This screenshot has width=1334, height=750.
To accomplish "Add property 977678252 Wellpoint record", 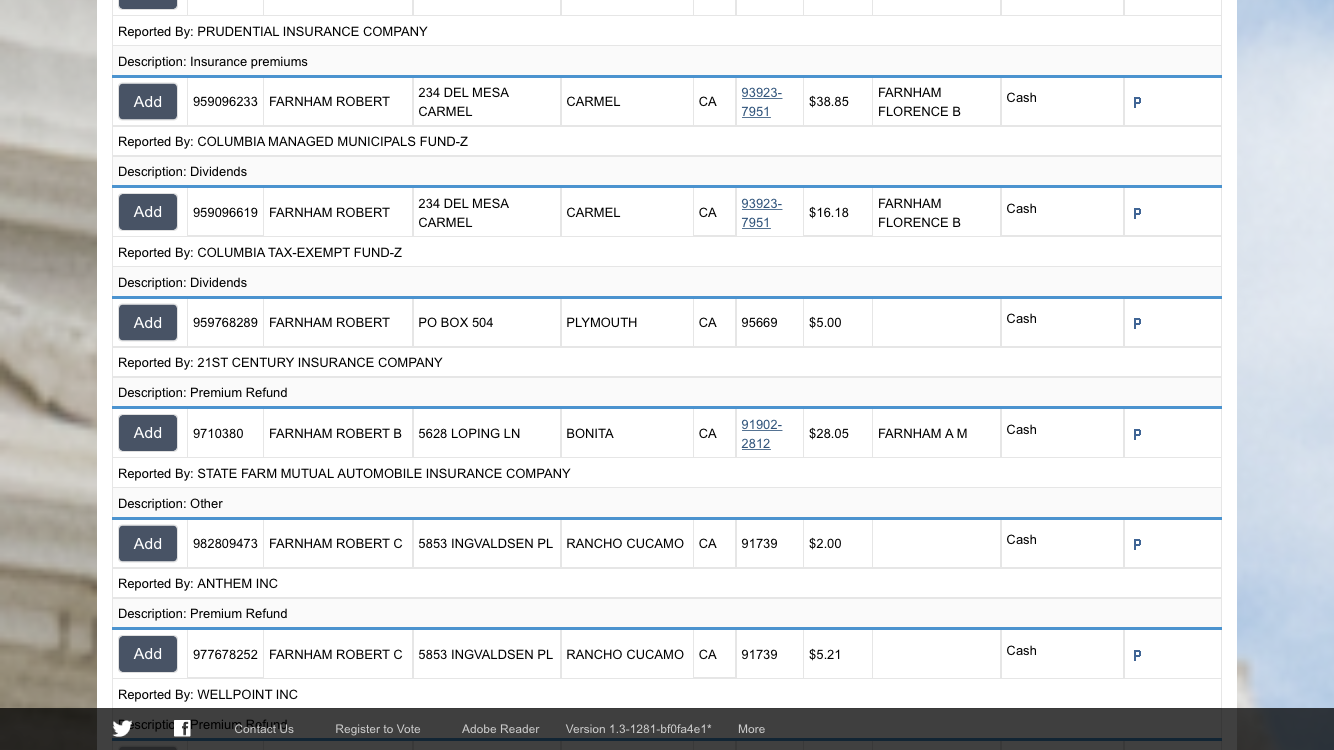I will point(148,654).
